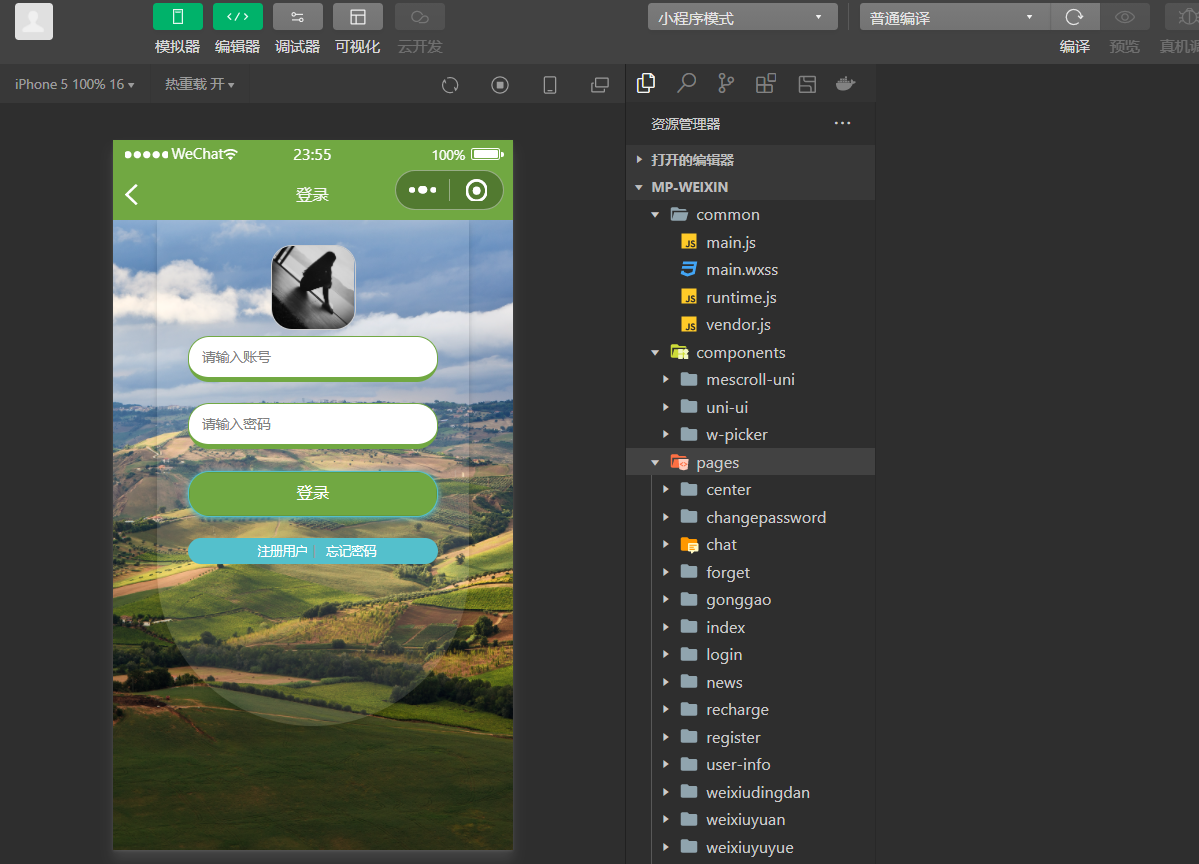Open the search icon in sidebar
1199x864 pixels.
(686, 84)
